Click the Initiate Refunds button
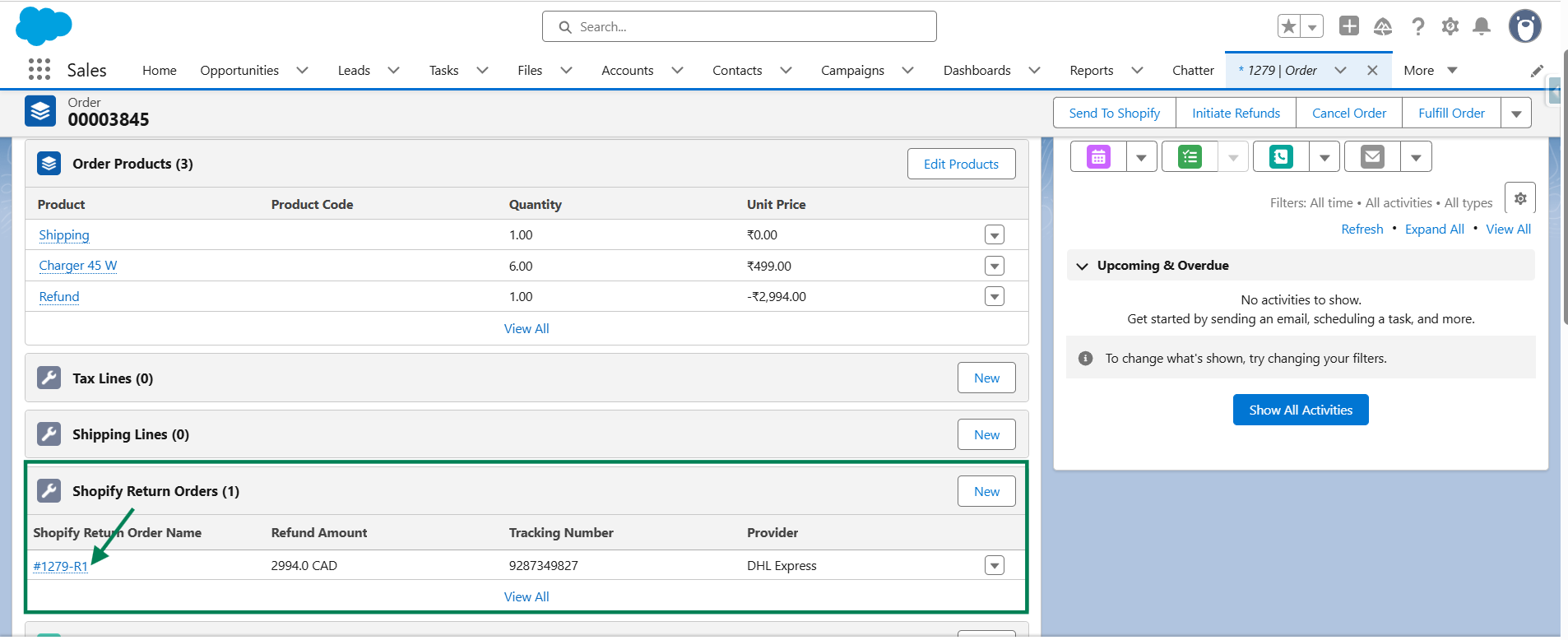The height and width of the screenshot is (640, 1568). 1236,114
